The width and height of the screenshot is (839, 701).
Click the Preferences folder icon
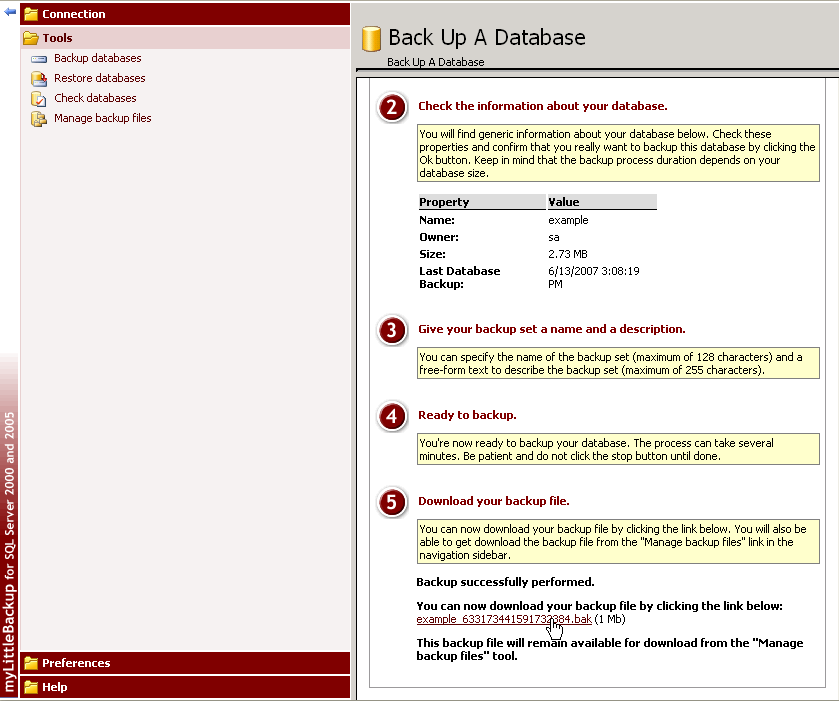31,663
